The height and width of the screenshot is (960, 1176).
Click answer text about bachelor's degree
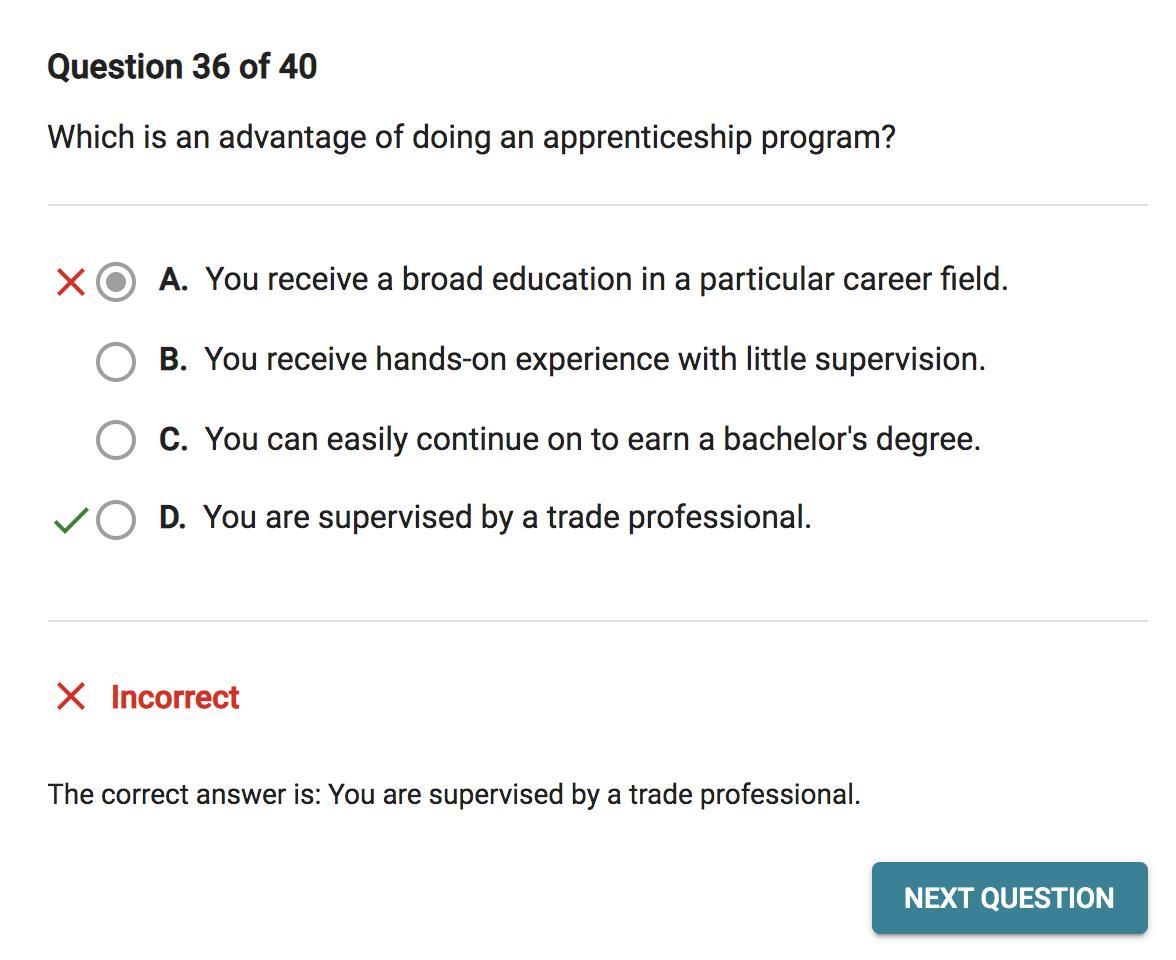click(592, 439)
